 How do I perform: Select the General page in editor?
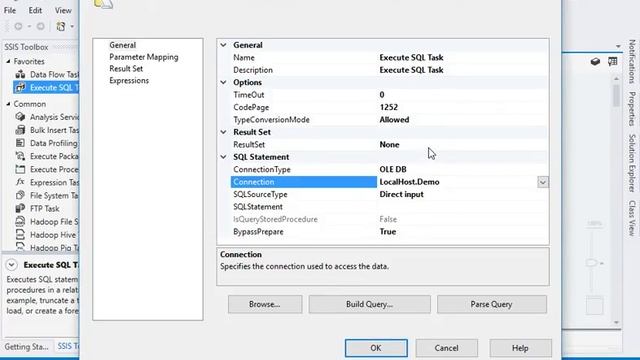[x=122, y=45]
